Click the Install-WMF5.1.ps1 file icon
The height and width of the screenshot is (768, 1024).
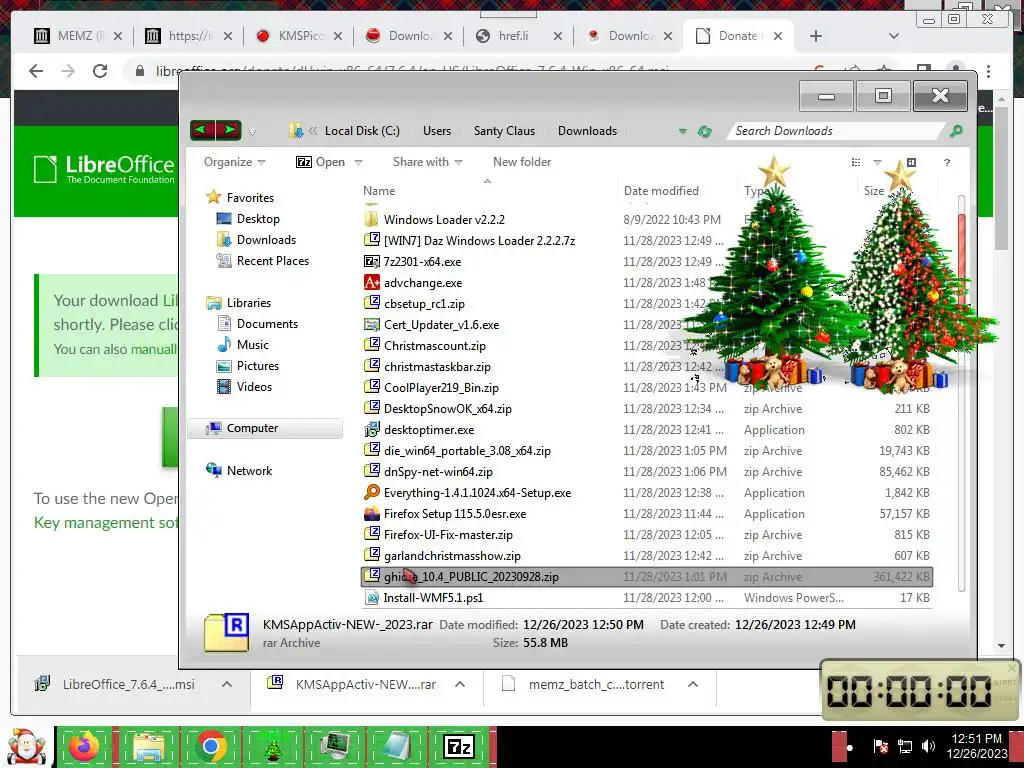[x=372, y=598]
